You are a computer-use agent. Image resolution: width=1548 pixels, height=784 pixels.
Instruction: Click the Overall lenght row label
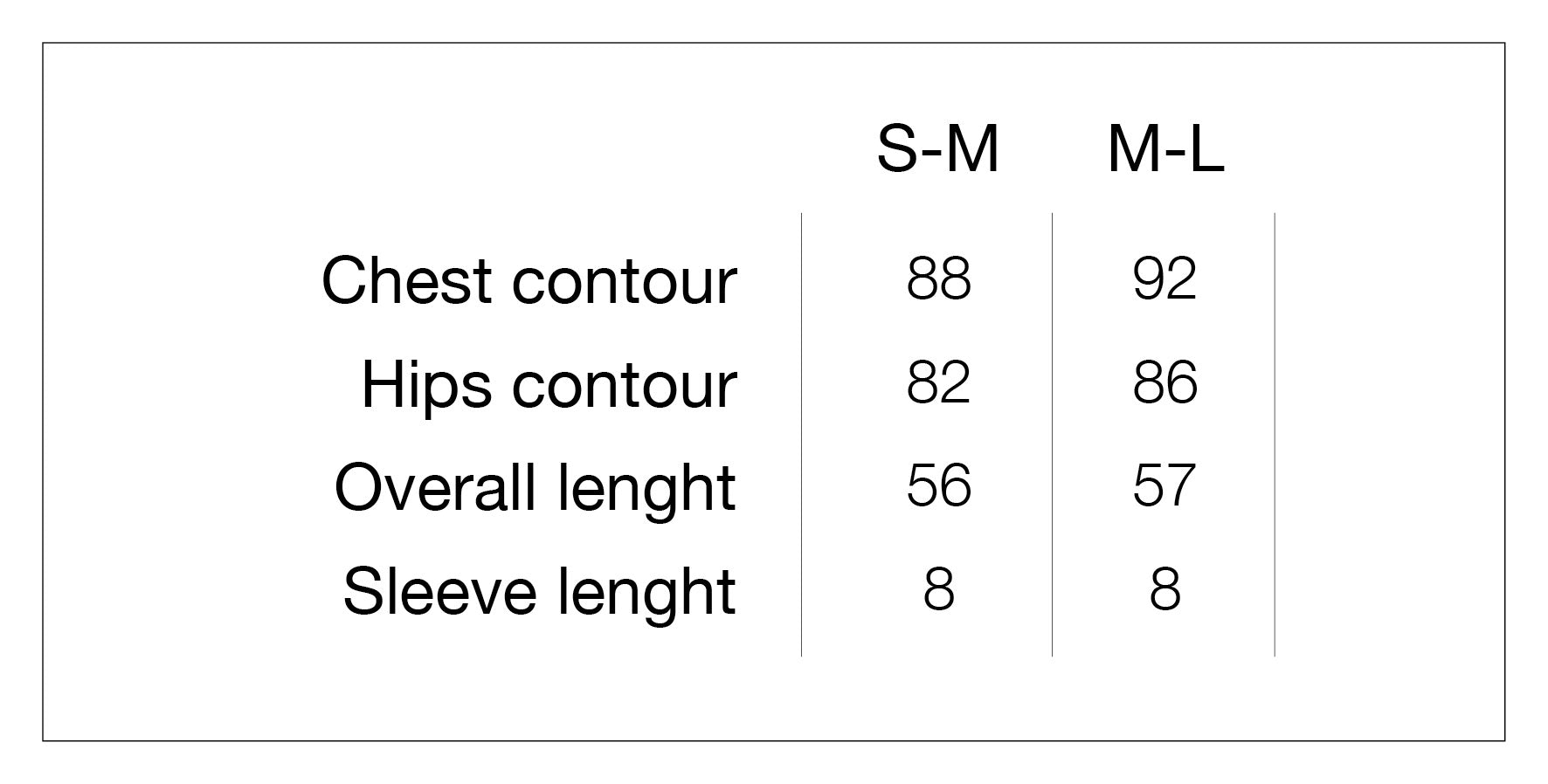coord(535,488)
